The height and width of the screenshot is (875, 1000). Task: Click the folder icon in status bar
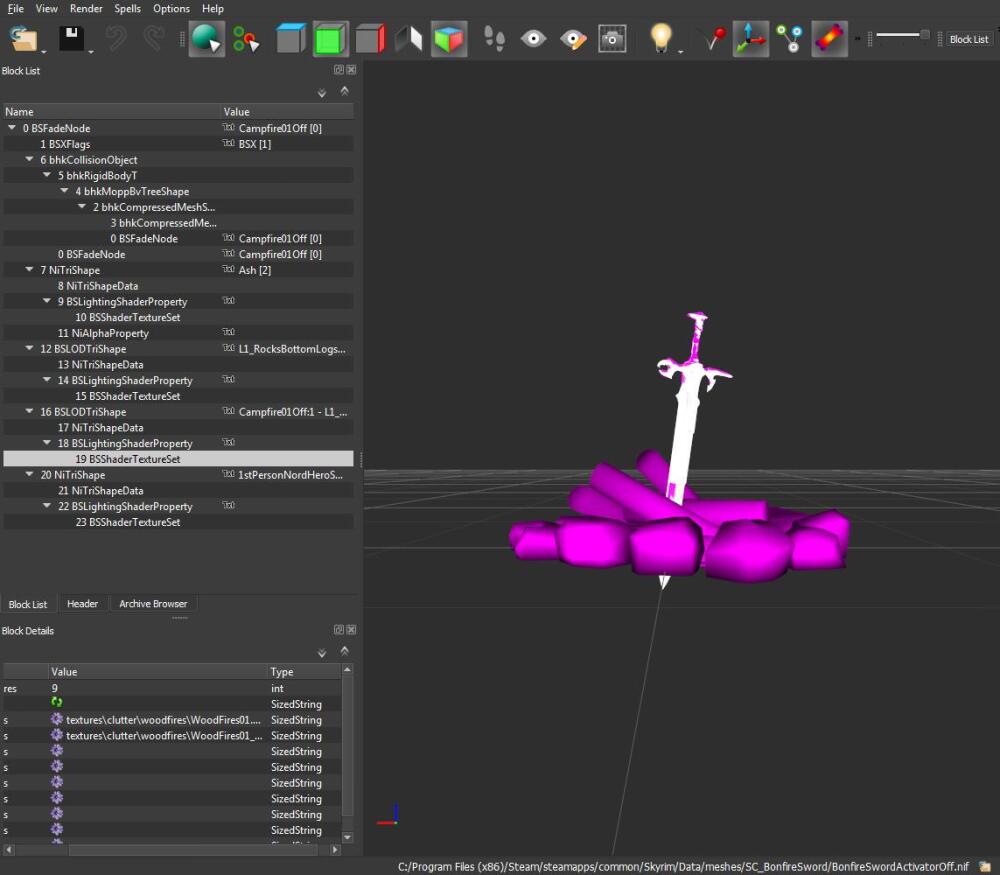tap(985, 866)
